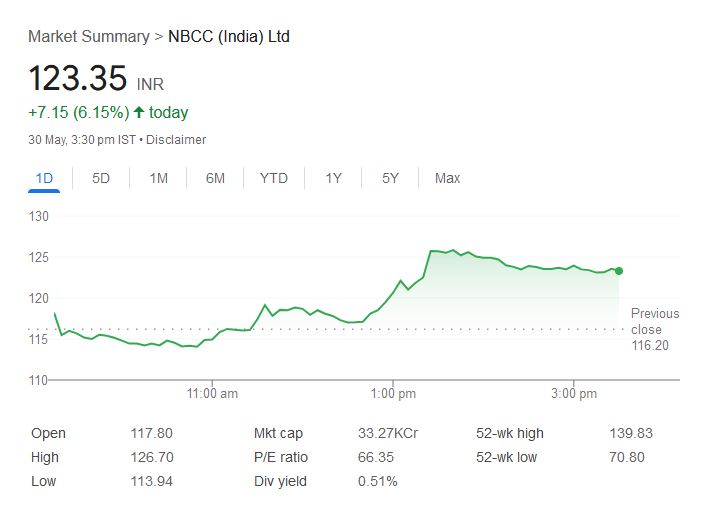
Task: Open the 1M chart tab
Action: pos(158,178)
